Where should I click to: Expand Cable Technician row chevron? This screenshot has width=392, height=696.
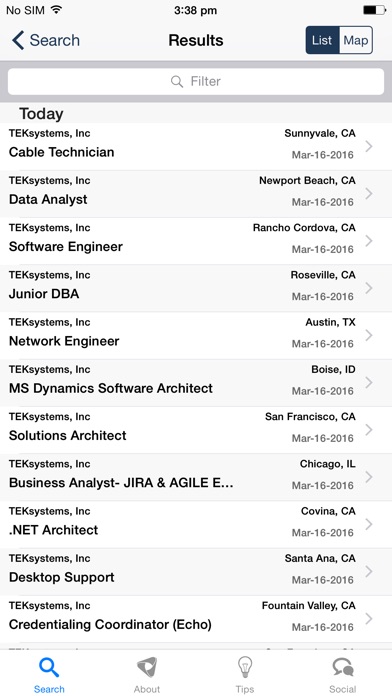click(x=369, y=146)
